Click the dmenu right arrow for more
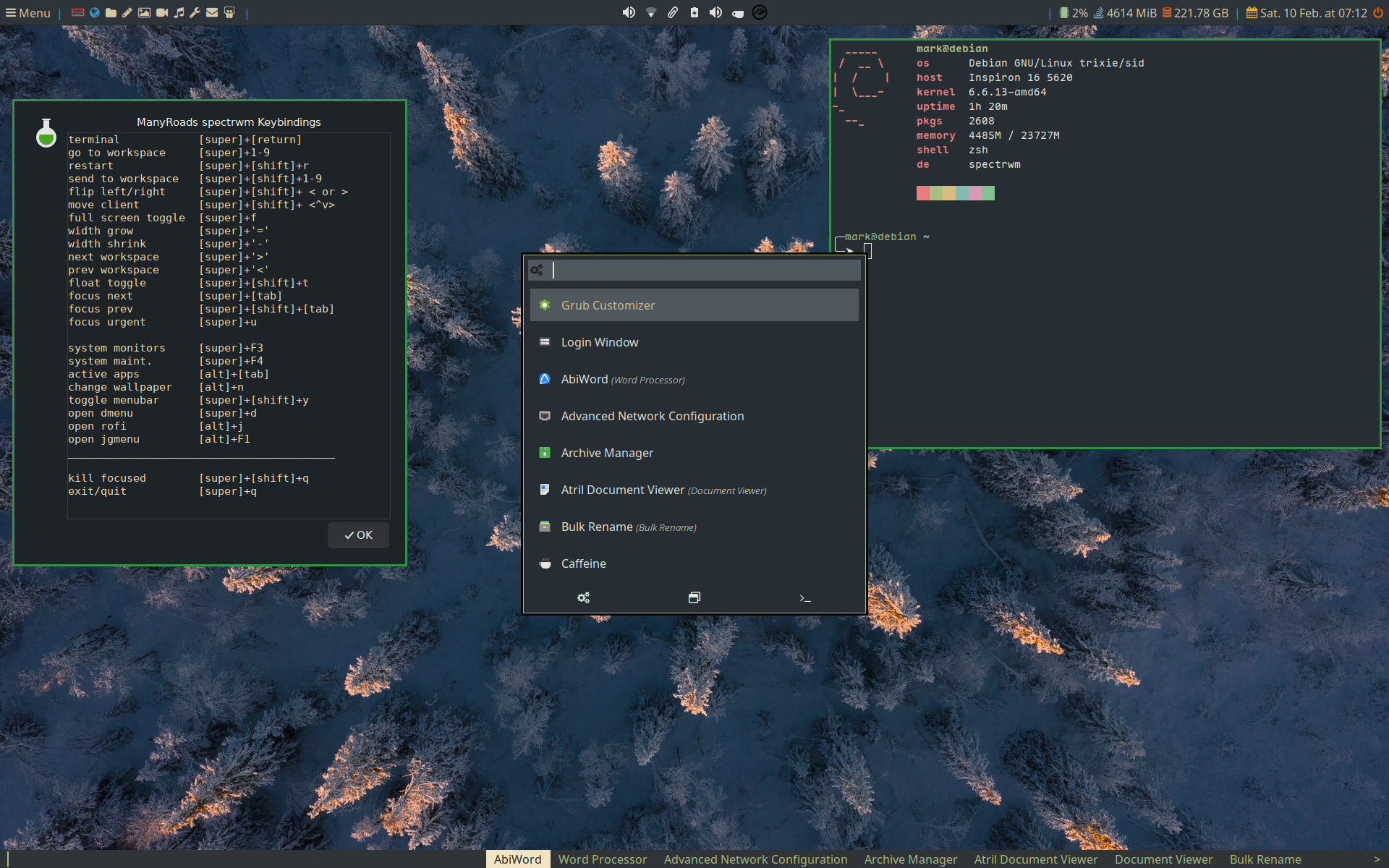Viewport: 1389px width, 868px height. pyautogui.click(x=1377, y=859)
